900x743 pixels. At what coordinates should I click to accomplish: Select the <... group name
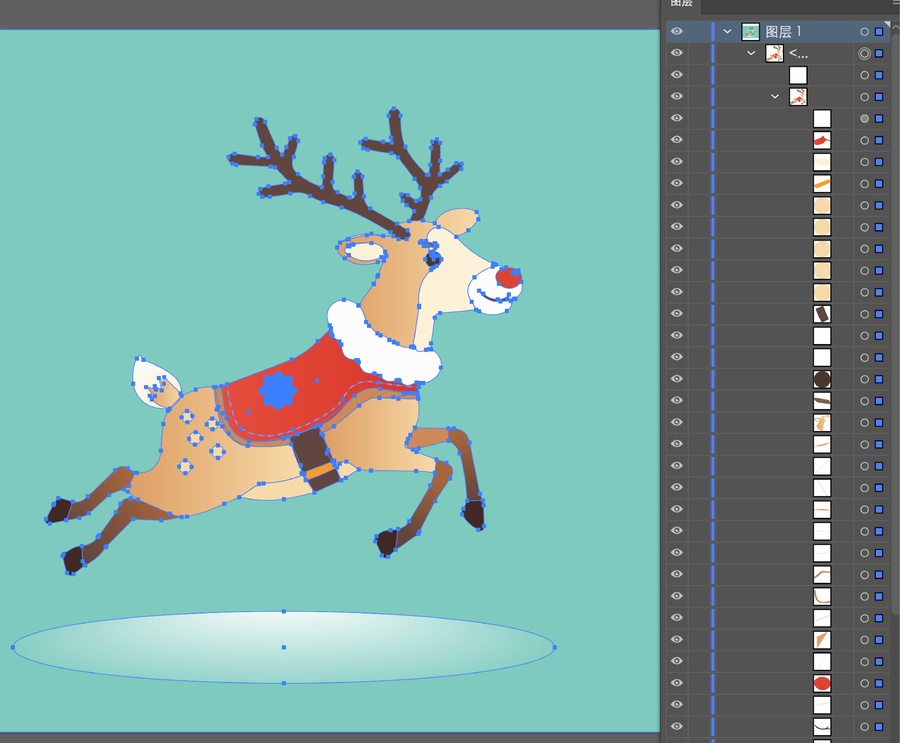(798, 53)
